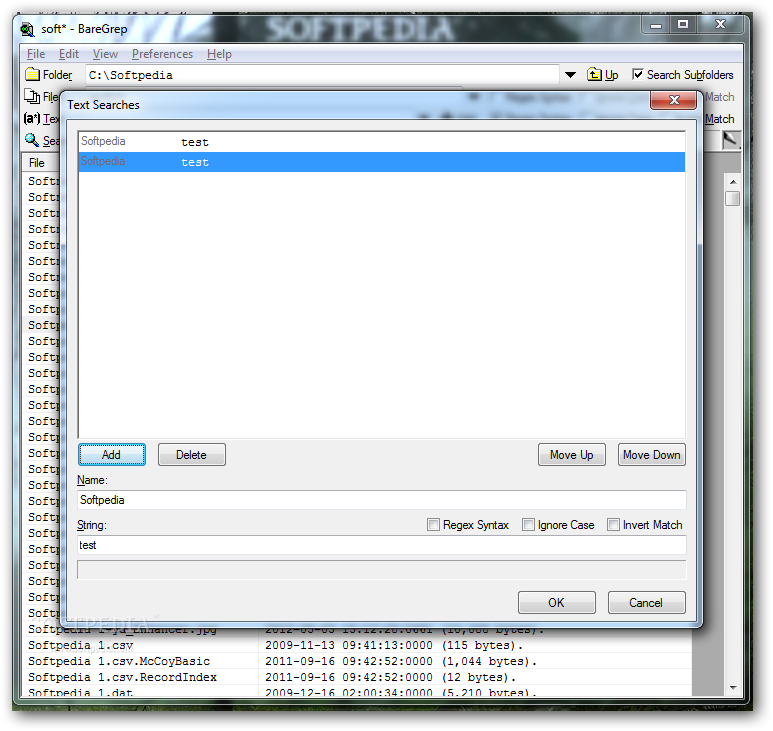Open the Help menu
The height and width of the screenshot is (731, 773).
point(219,54)
